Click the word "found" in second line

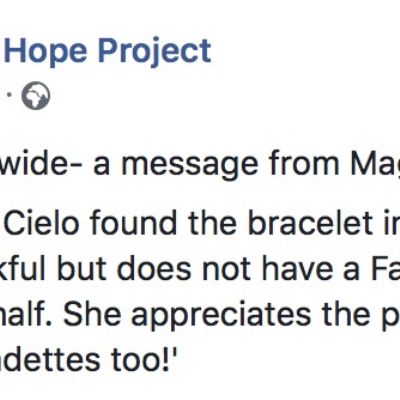click(133, 223)
